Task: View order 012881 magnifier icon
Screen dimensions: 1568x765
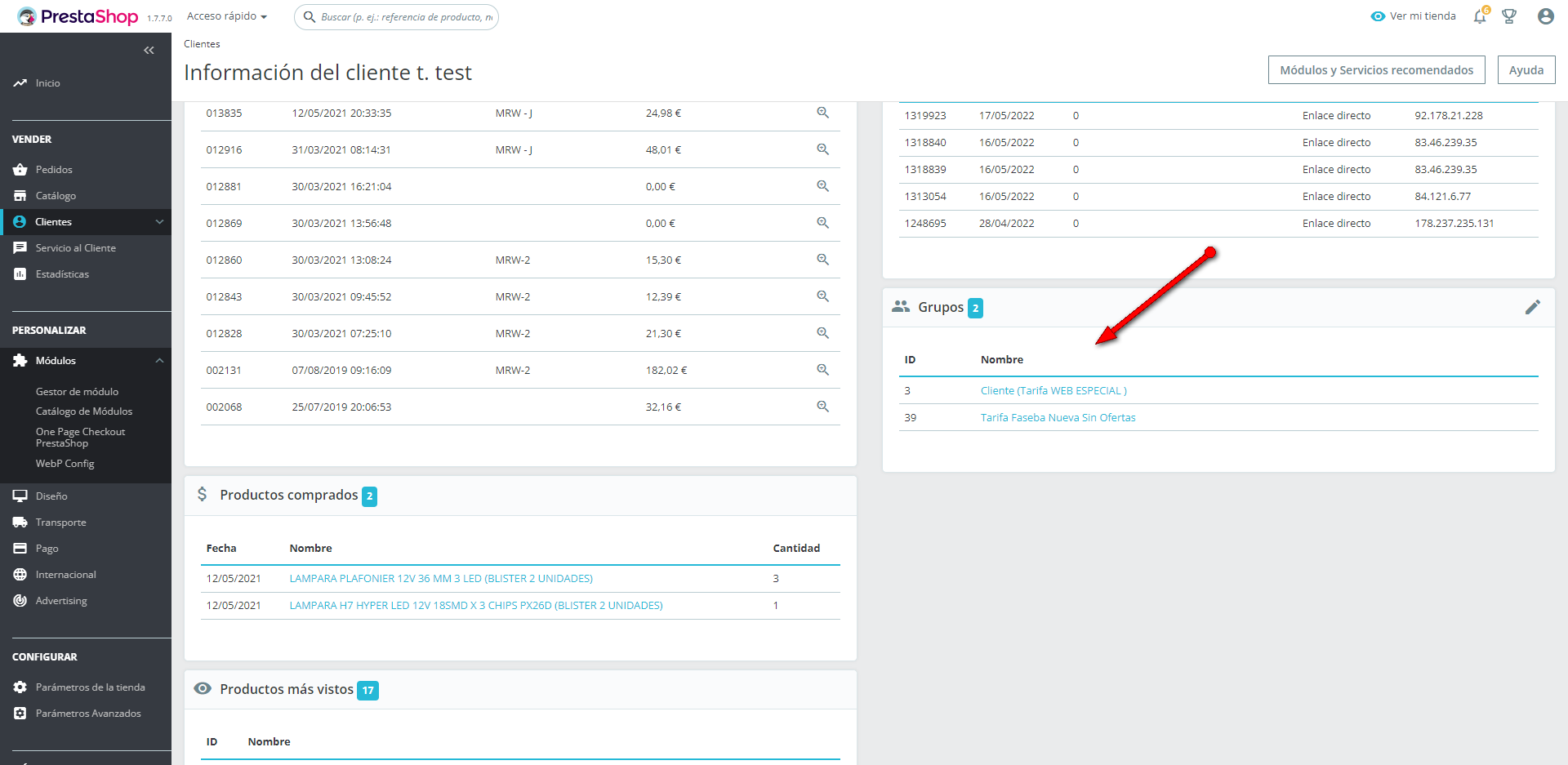Action: pos(823,186)
